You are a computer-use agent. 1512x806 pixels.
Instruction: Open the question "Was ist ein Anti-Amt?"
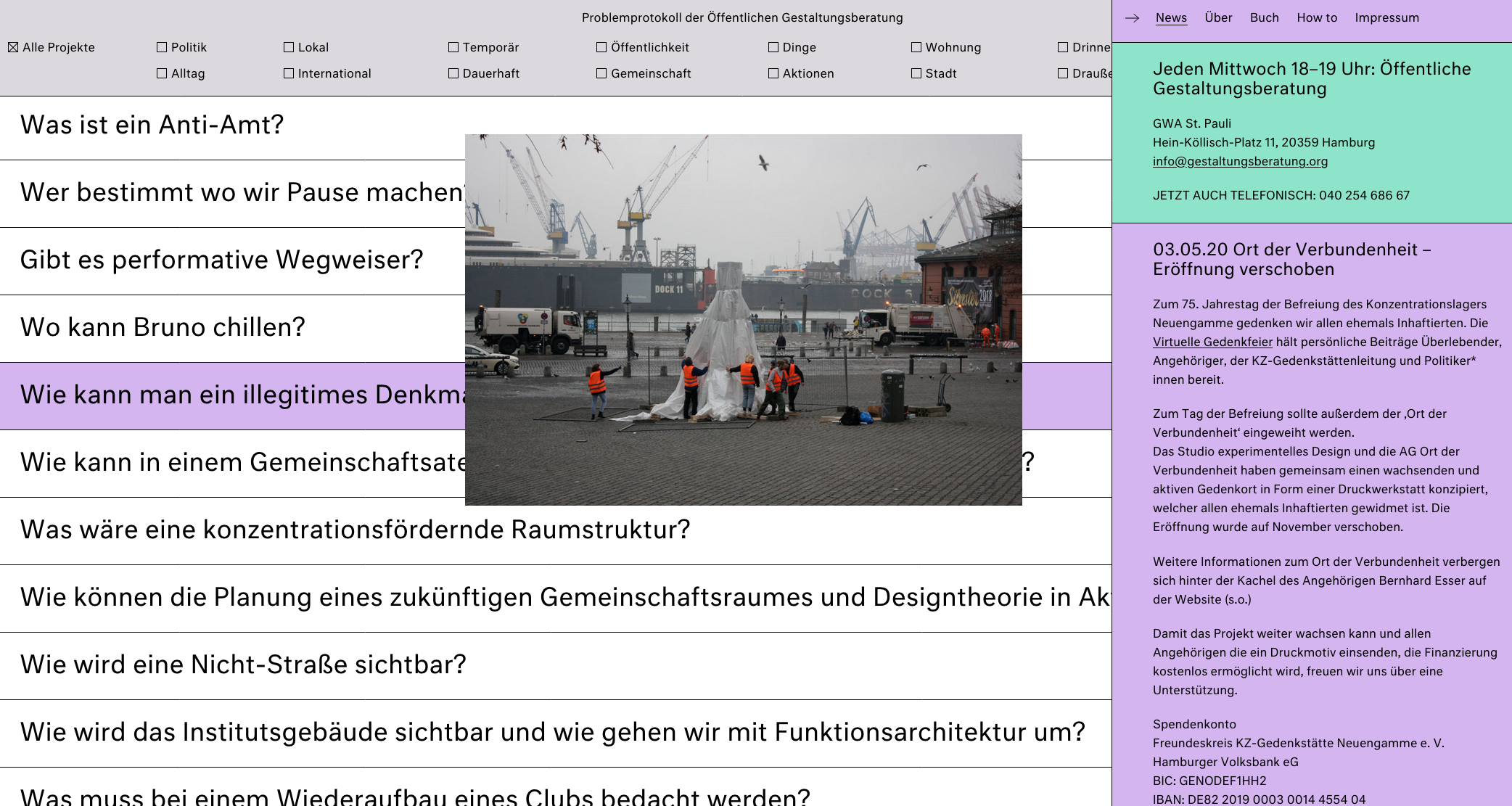(x=151, y=124)
